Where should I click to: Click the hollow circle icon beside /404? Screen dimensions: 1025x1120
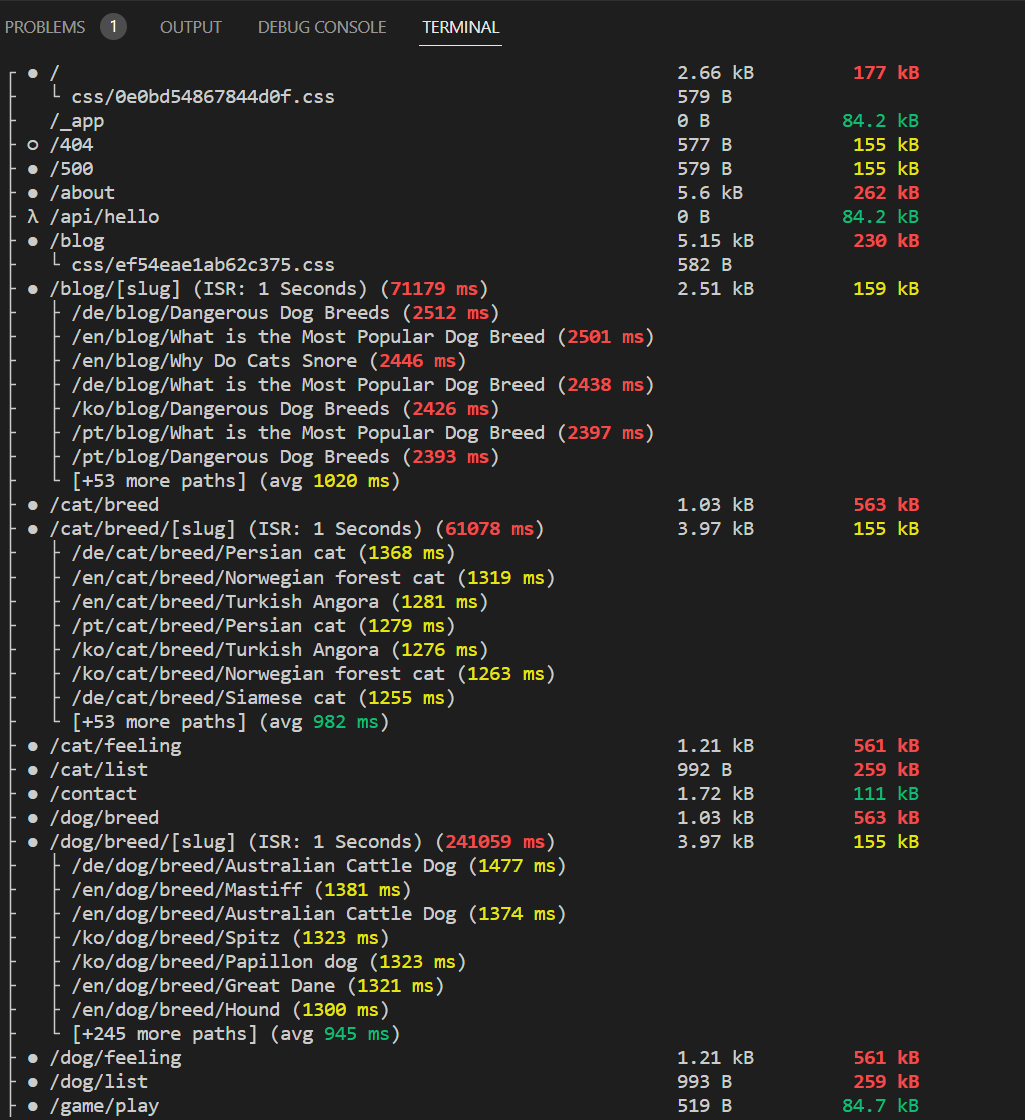(x=31, y=144)
